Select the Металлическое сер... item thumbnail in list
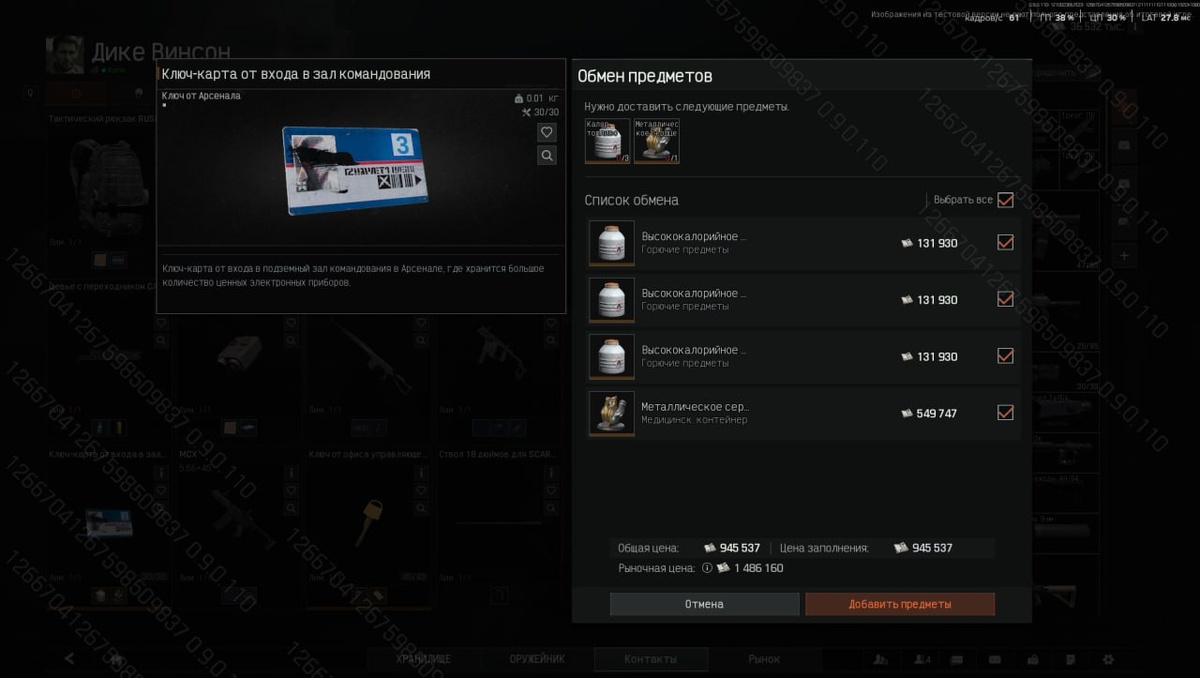Viewport: 1200px width, 678px height. 611,413
